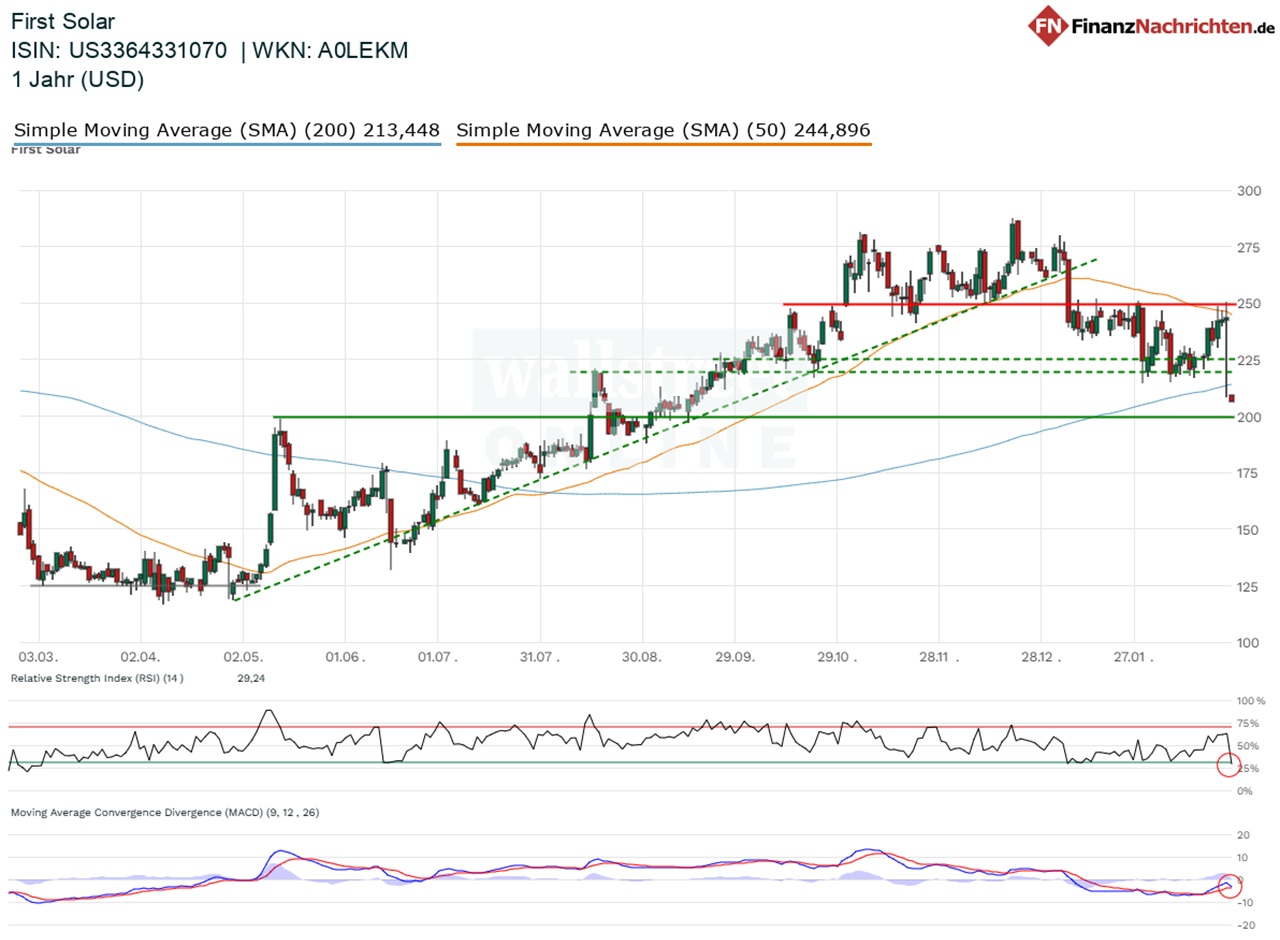Click the RSI value 29,24 readout
1280x940 pixels.
click(249, 677)
